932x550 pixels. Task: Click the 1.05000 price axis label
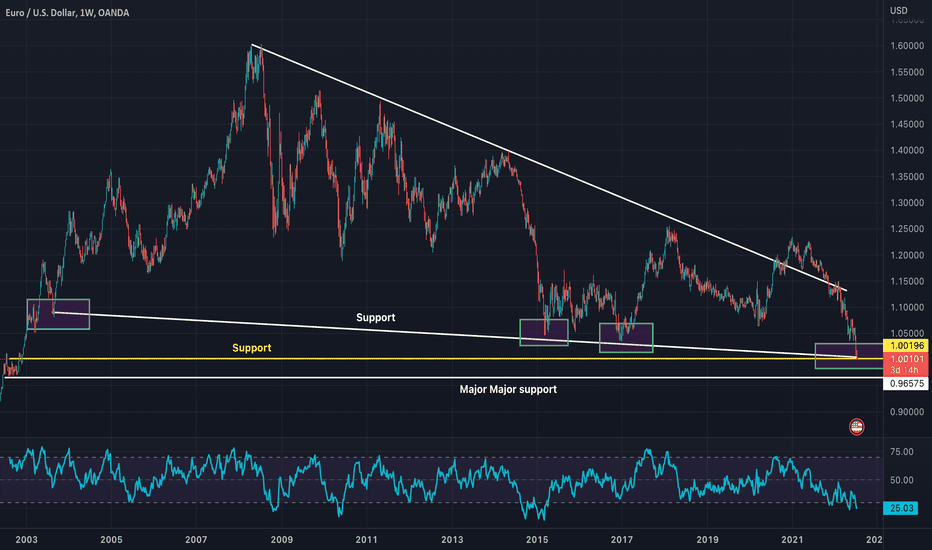[x=907, y=334]
